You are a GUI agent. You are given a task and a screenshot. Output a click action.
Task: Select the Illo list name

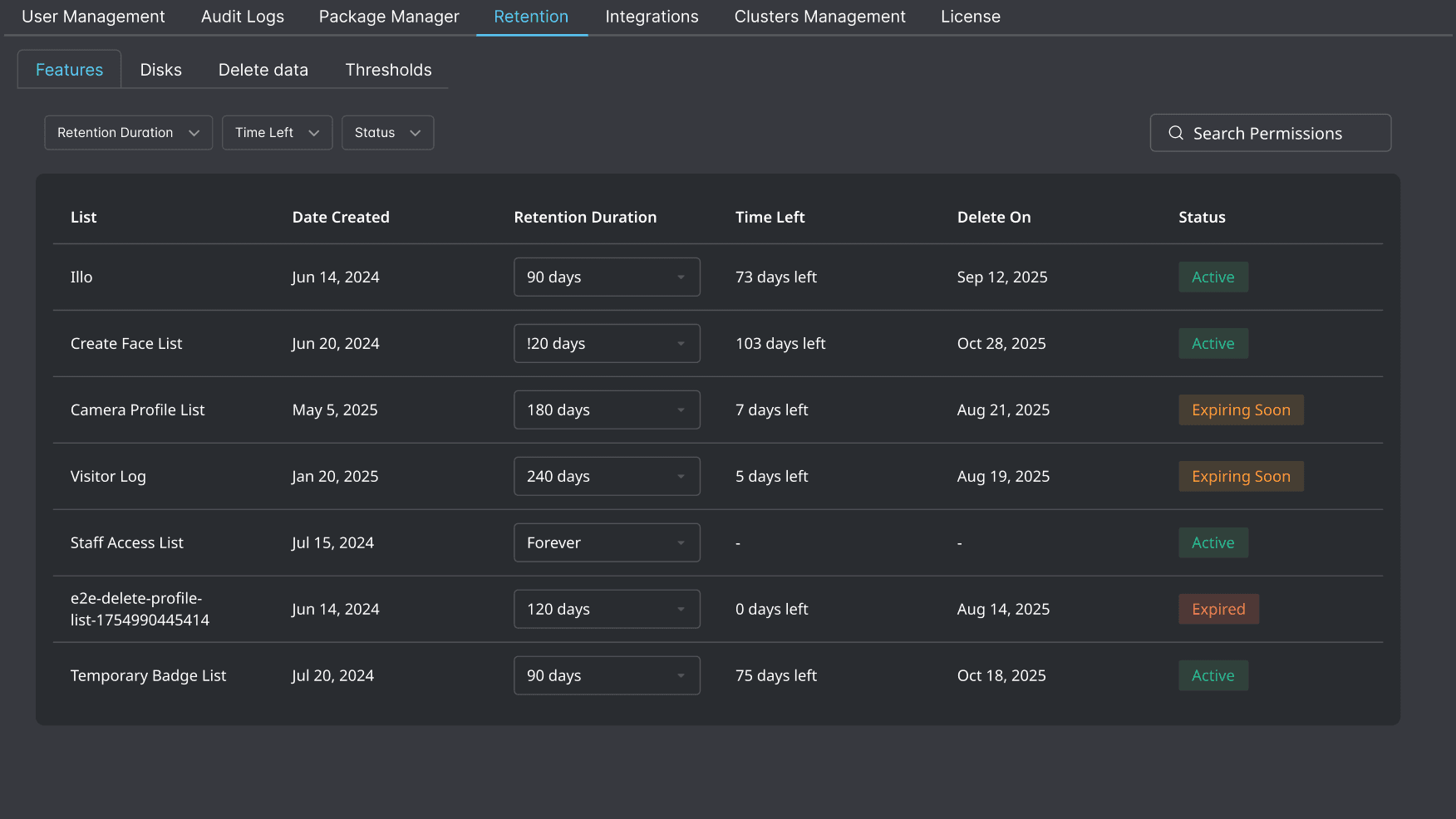coord(81,277)
